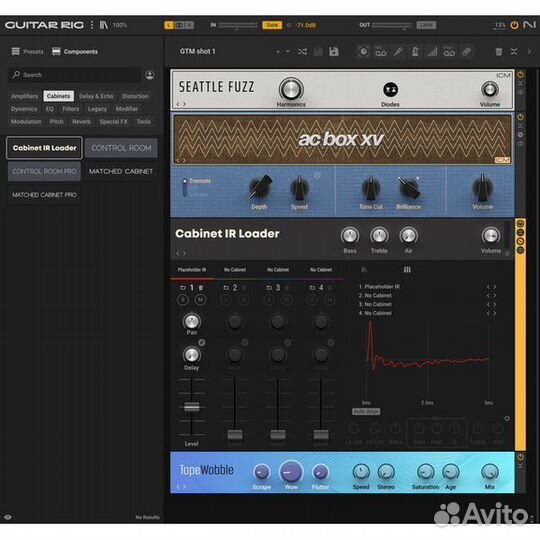Screen dimensions: 540x540
Task: Click the second tape deck icon
Action: 449,52
